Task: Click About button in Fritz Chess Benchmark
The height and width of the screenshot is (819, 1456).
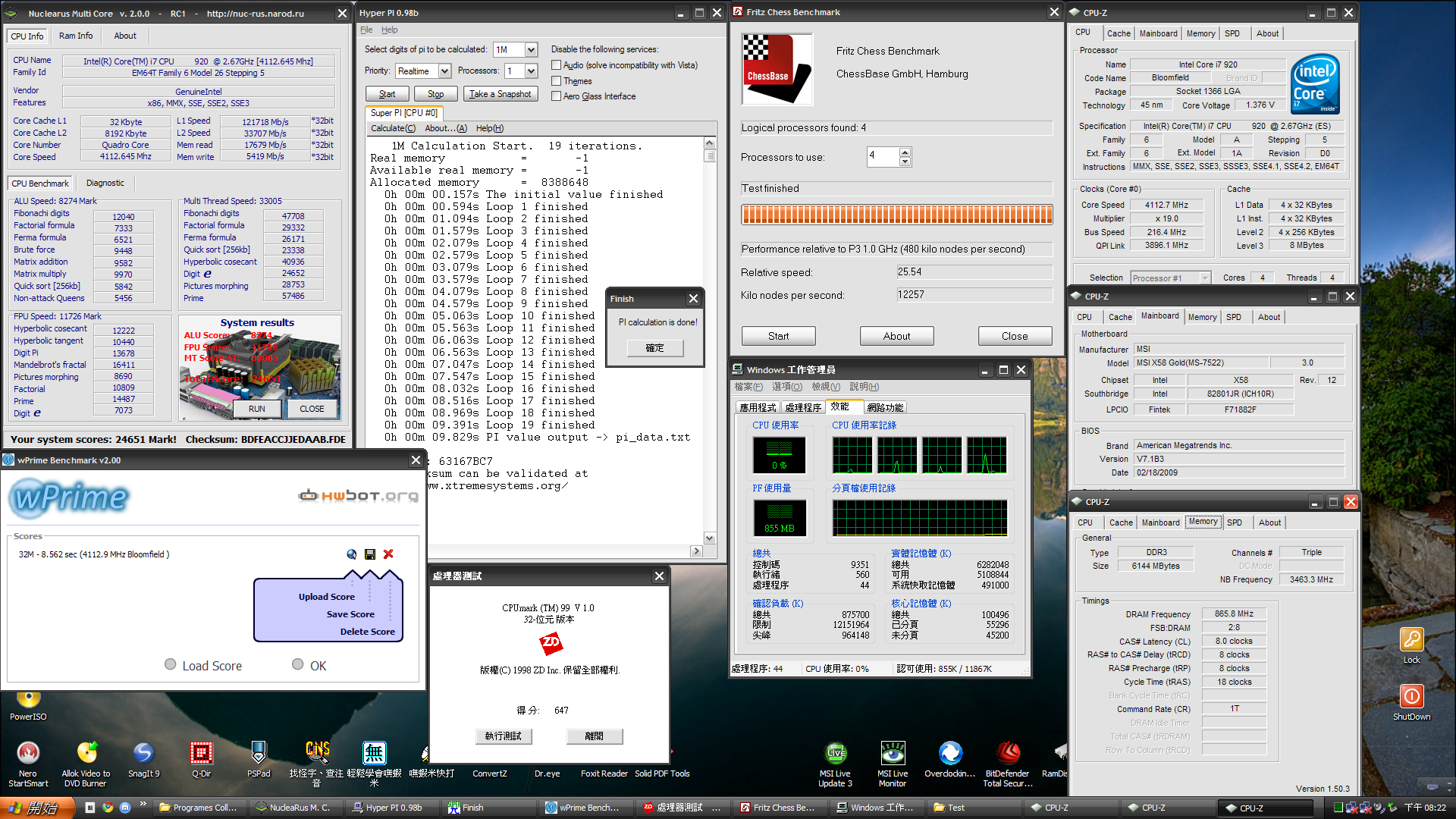Action: click(896, 336)
